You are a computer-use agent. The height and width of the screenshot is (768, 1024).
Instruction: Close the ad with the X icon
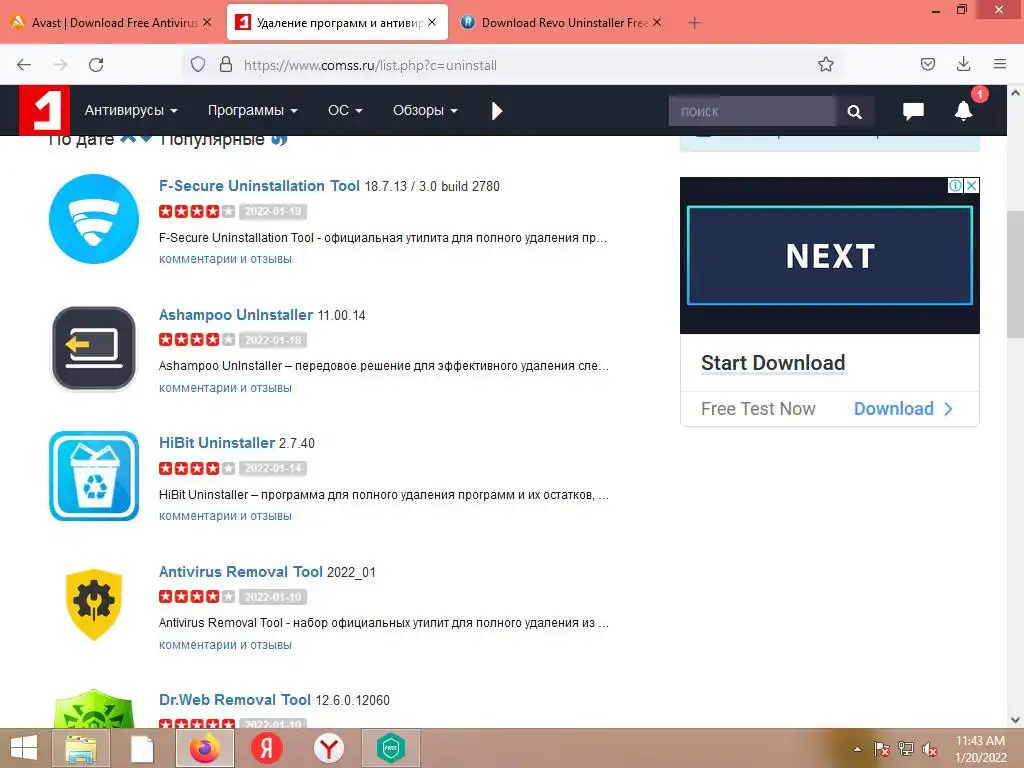[971, 185]
